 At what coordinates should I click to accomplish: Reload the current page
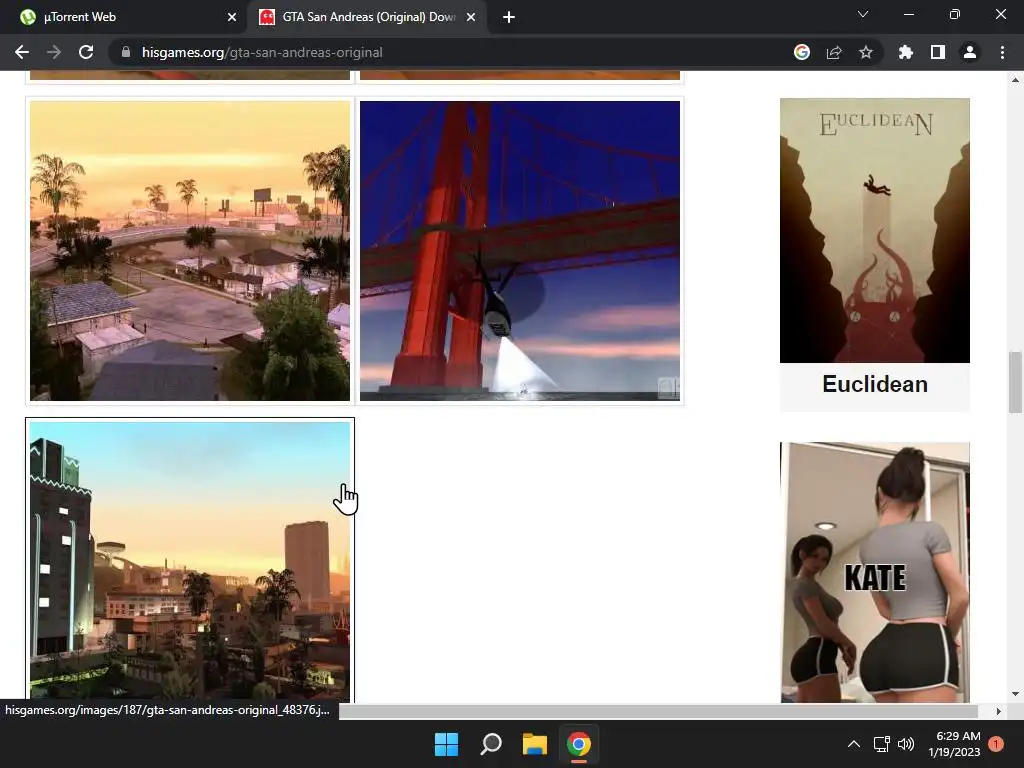pos(86,52)
